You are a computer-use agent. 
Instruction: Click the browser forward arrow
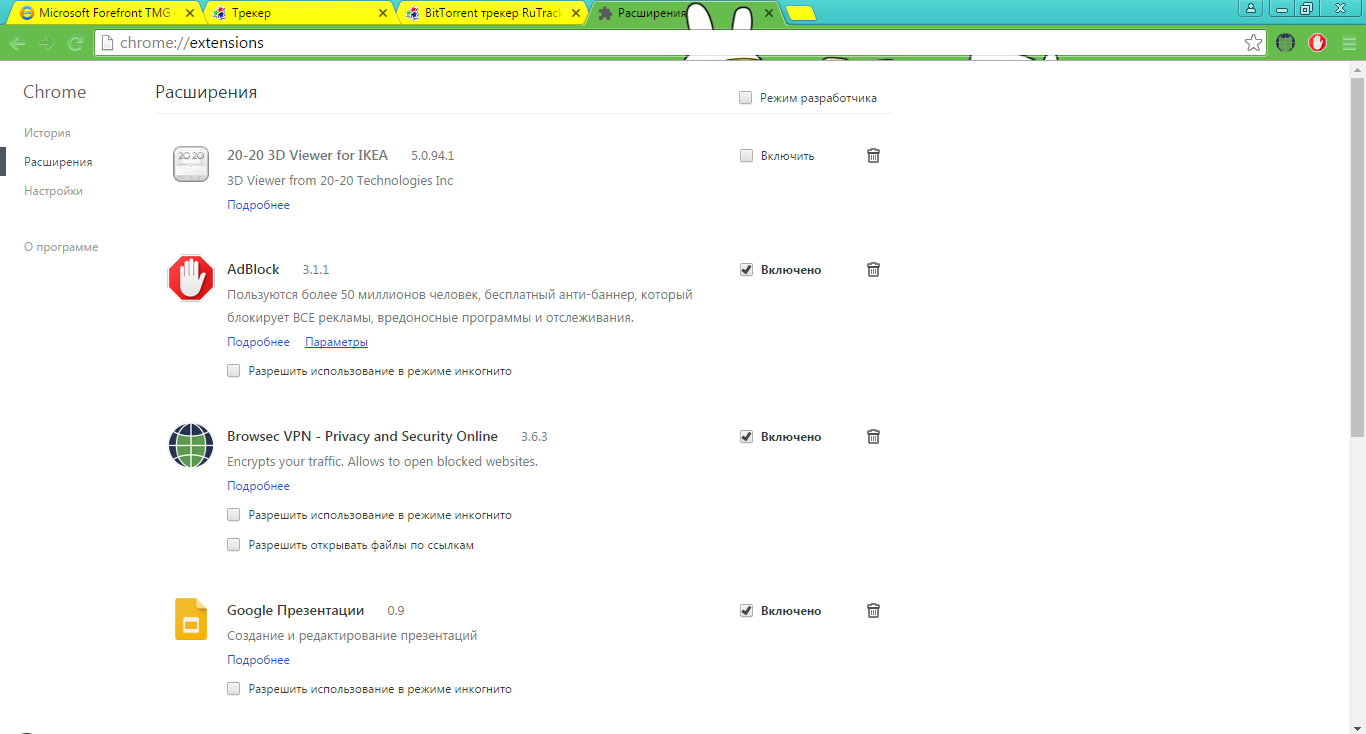pos(46,43)
